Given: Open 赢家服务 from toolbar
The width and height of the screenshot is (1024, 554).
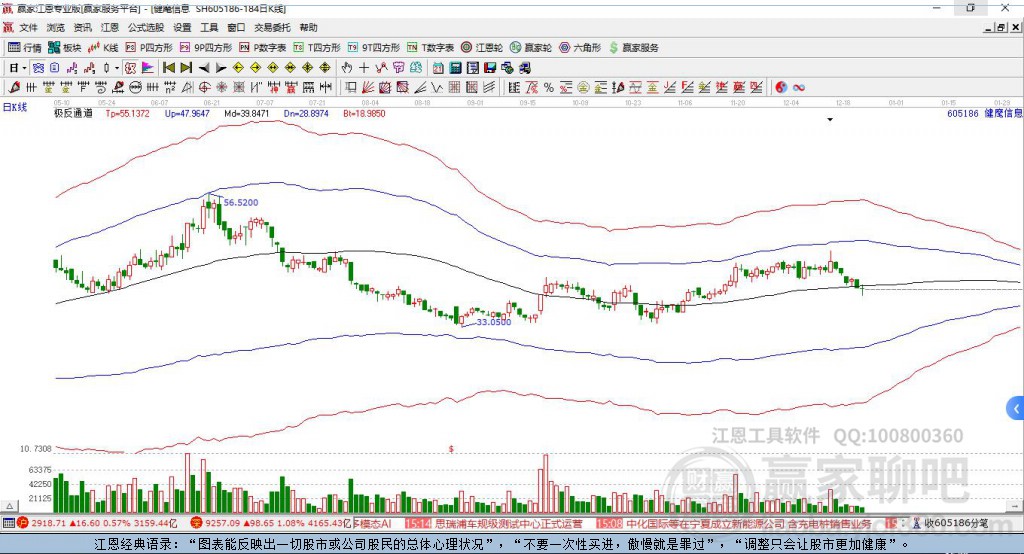Looking at the screenshot, I should (x=633, y=48).
